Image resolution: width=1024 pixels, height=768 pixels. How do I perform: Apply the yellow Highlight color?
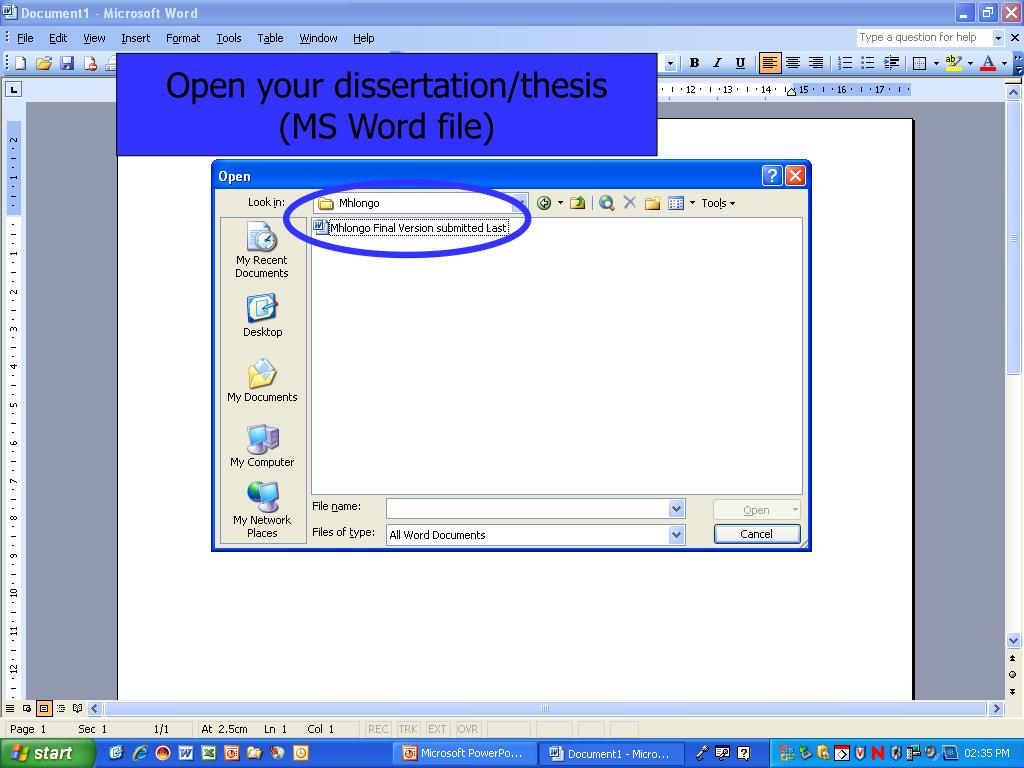[953, 63]
